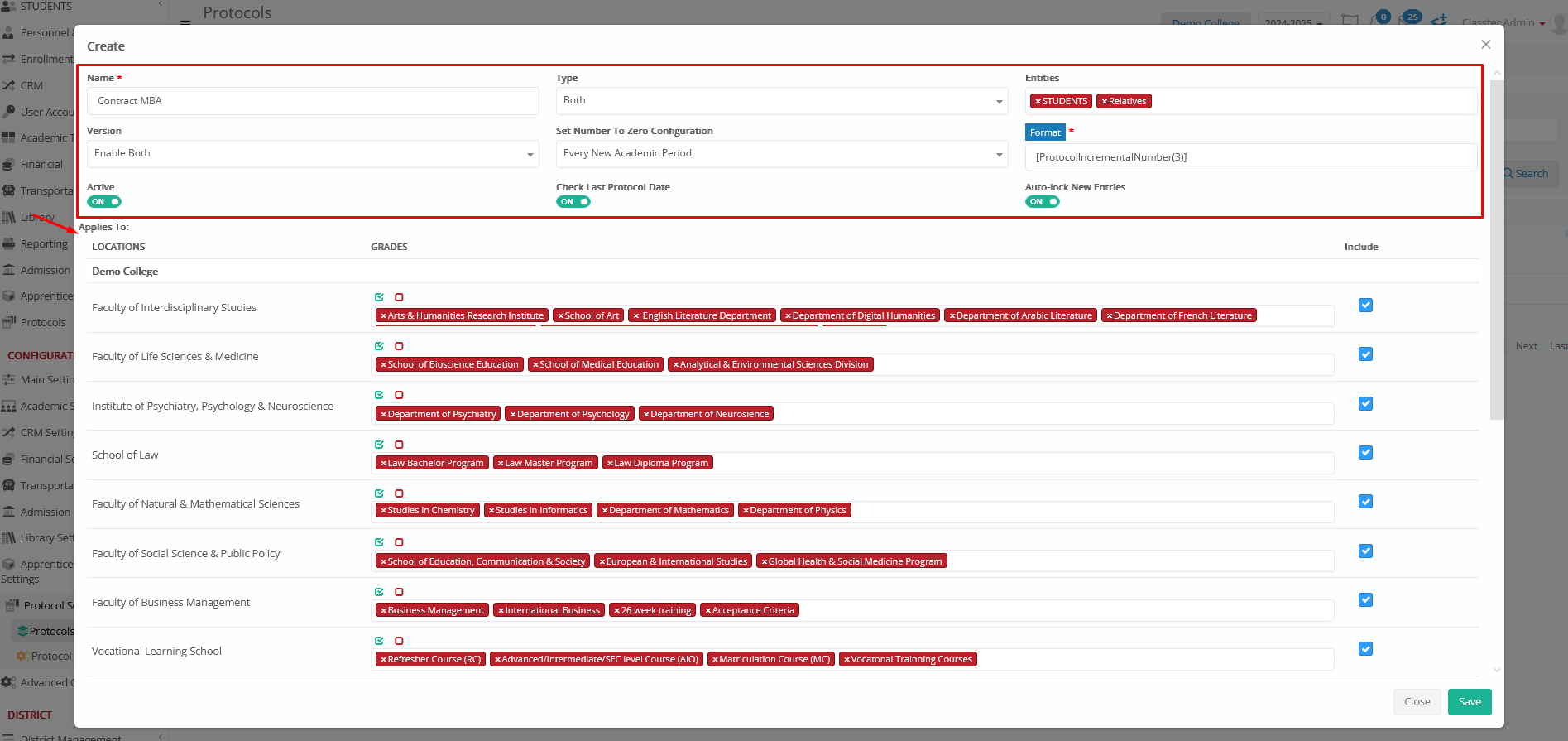Remove the Department of Physics tag
Viewport: 1568px width, 741px height.
point(746,511)
